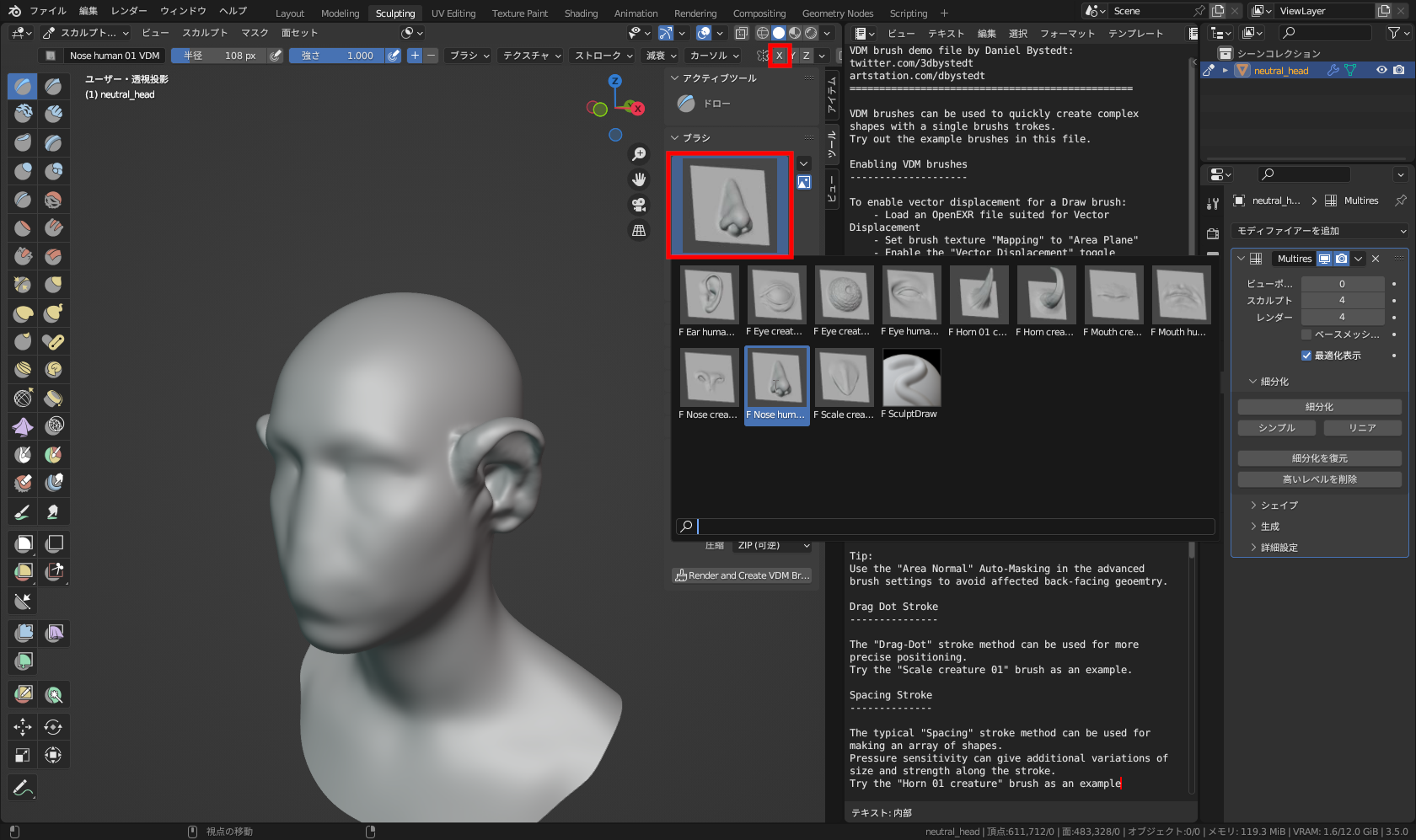Select the Annotate tool in toolbar
The height and width of the screenshot is (840, 1416).
[23, 788]
